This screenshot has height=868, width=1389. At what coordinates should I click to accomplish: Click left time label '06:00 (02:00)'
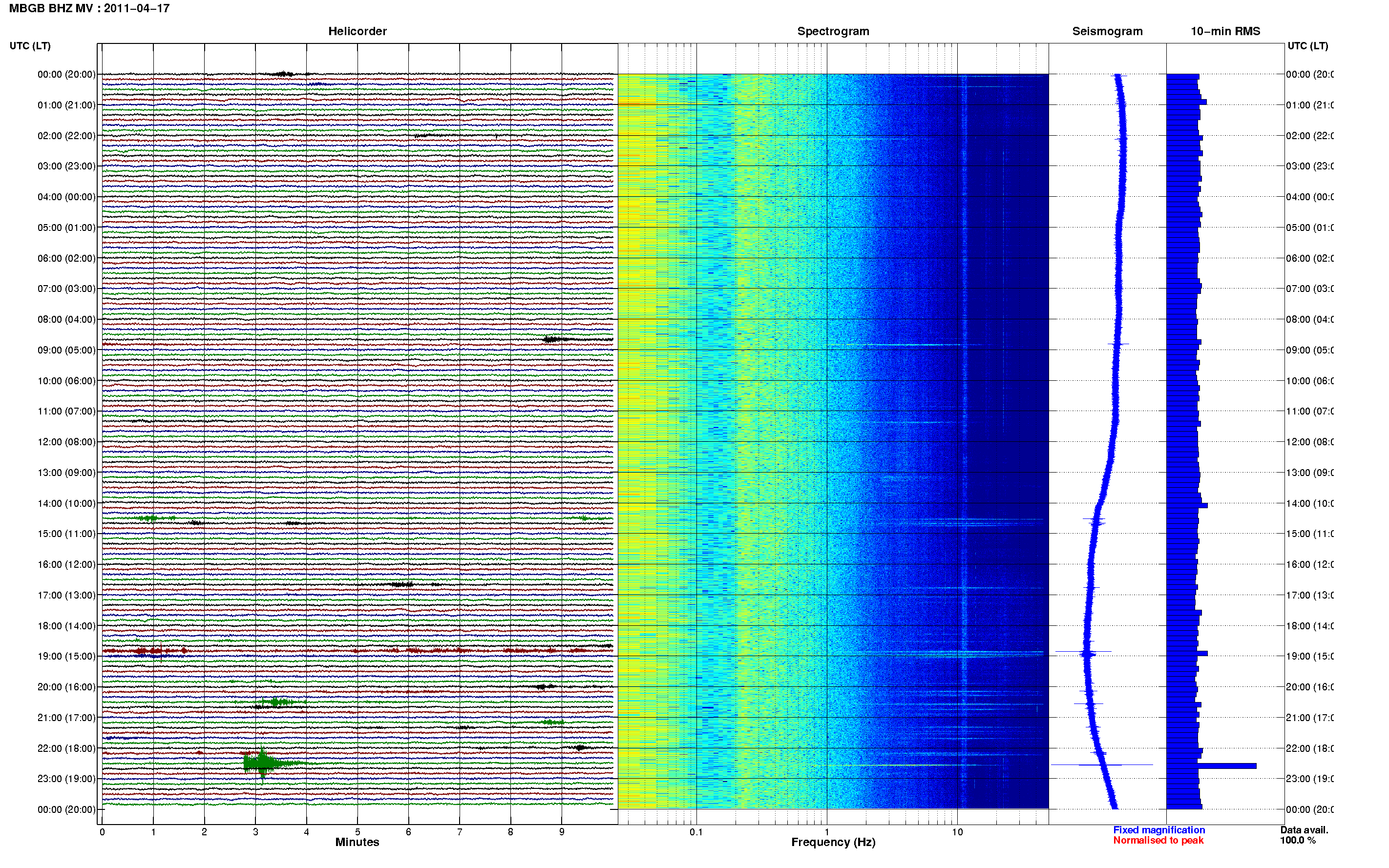pos(66,258)
